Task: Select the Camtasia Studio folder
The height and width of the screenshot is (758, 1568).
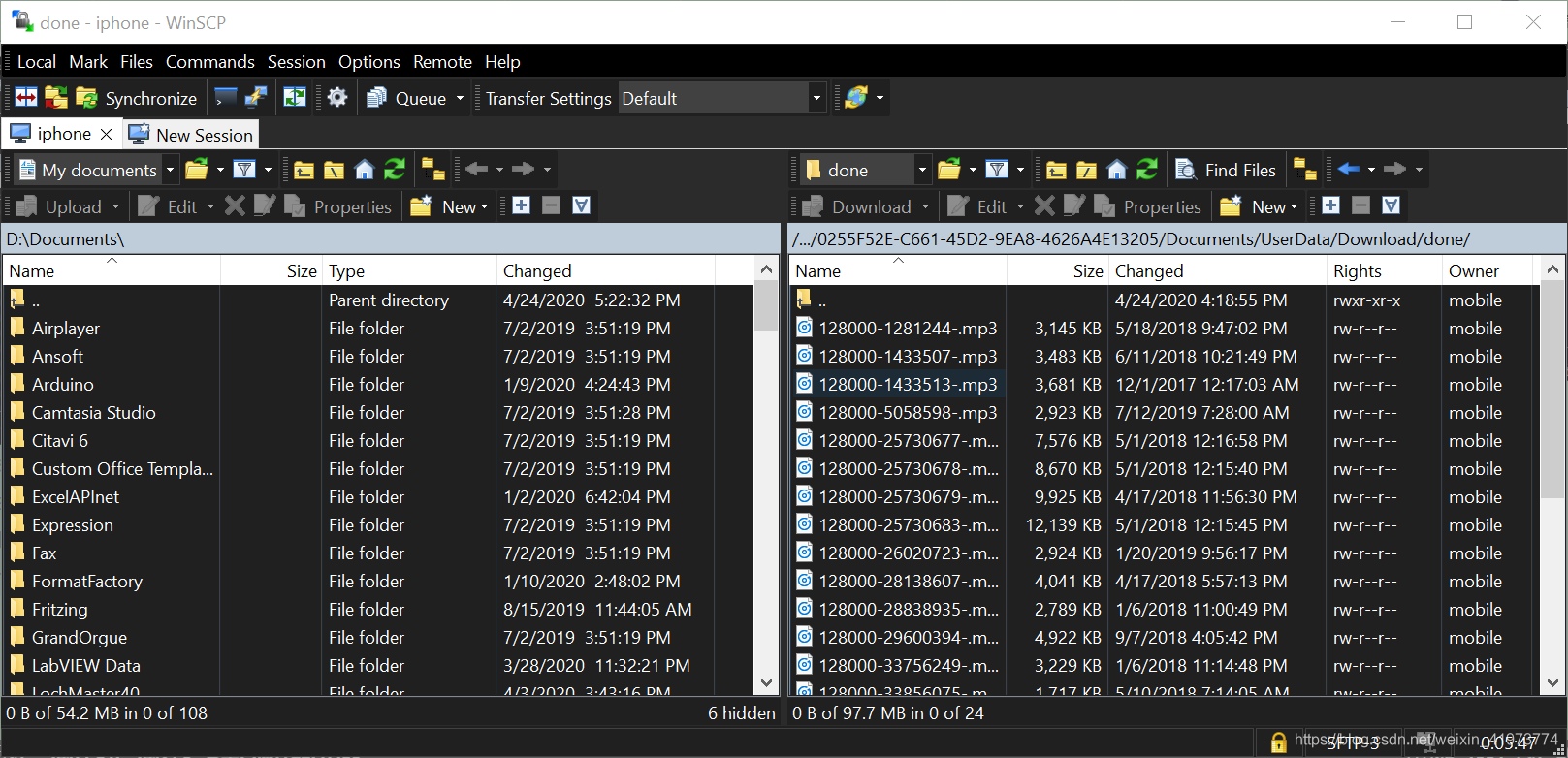Action: (93, 413)
